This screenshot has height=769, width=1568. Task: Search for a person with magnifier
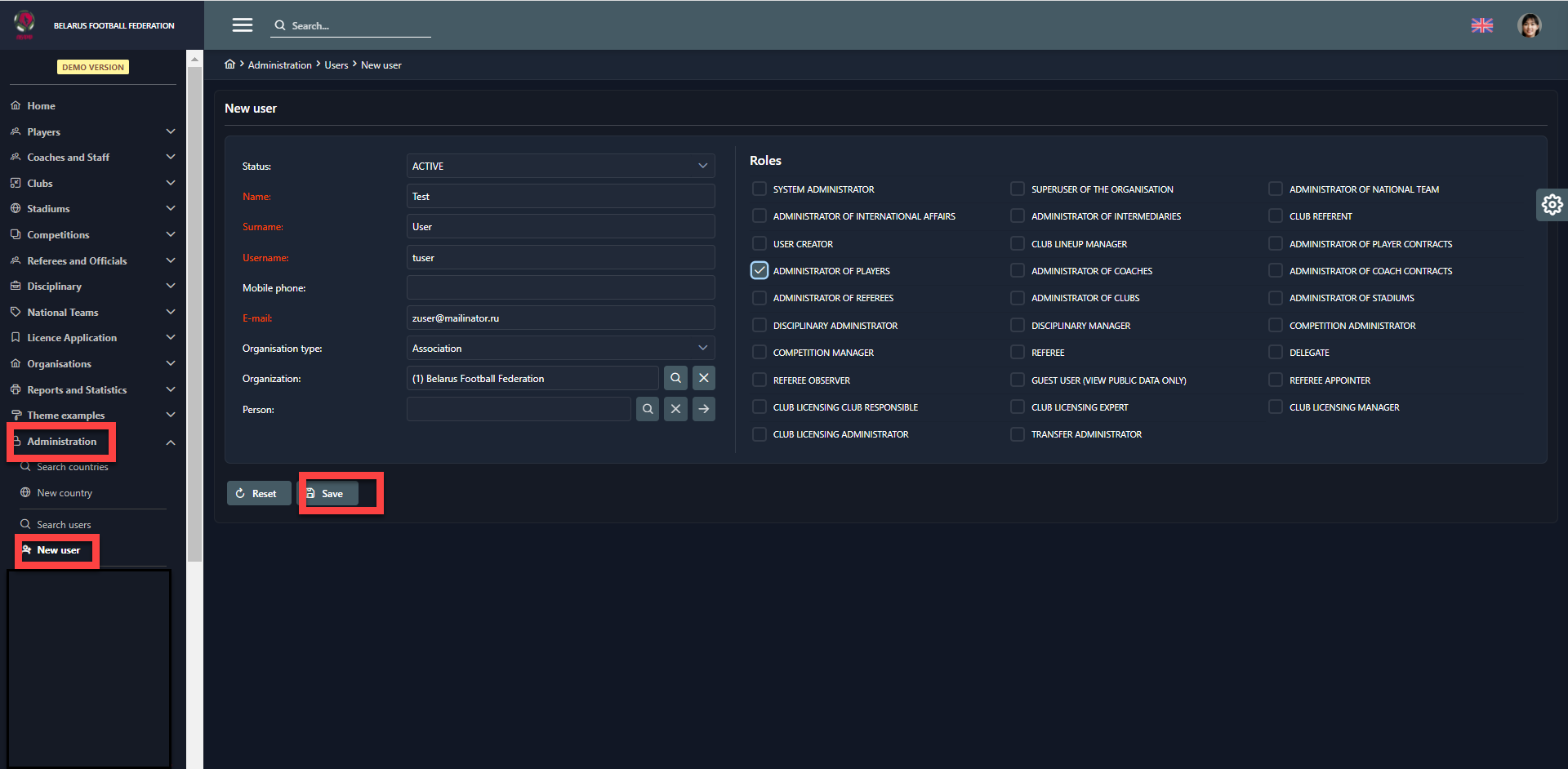pyautogui.click(x=648, y=409)
